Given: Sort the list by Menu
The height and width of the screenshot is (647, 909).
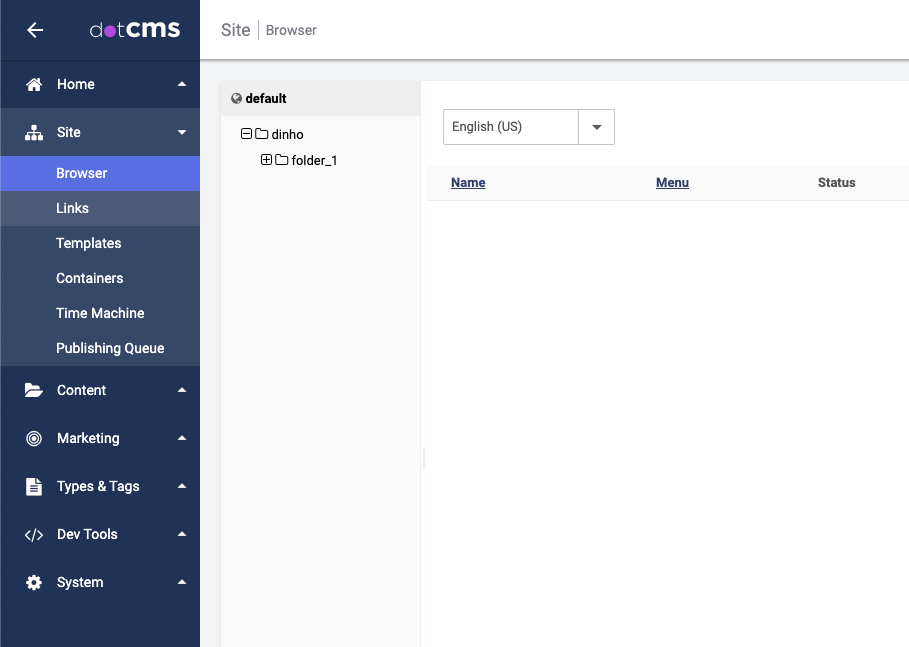Looking at the screenshot, I should pos(671,183).
